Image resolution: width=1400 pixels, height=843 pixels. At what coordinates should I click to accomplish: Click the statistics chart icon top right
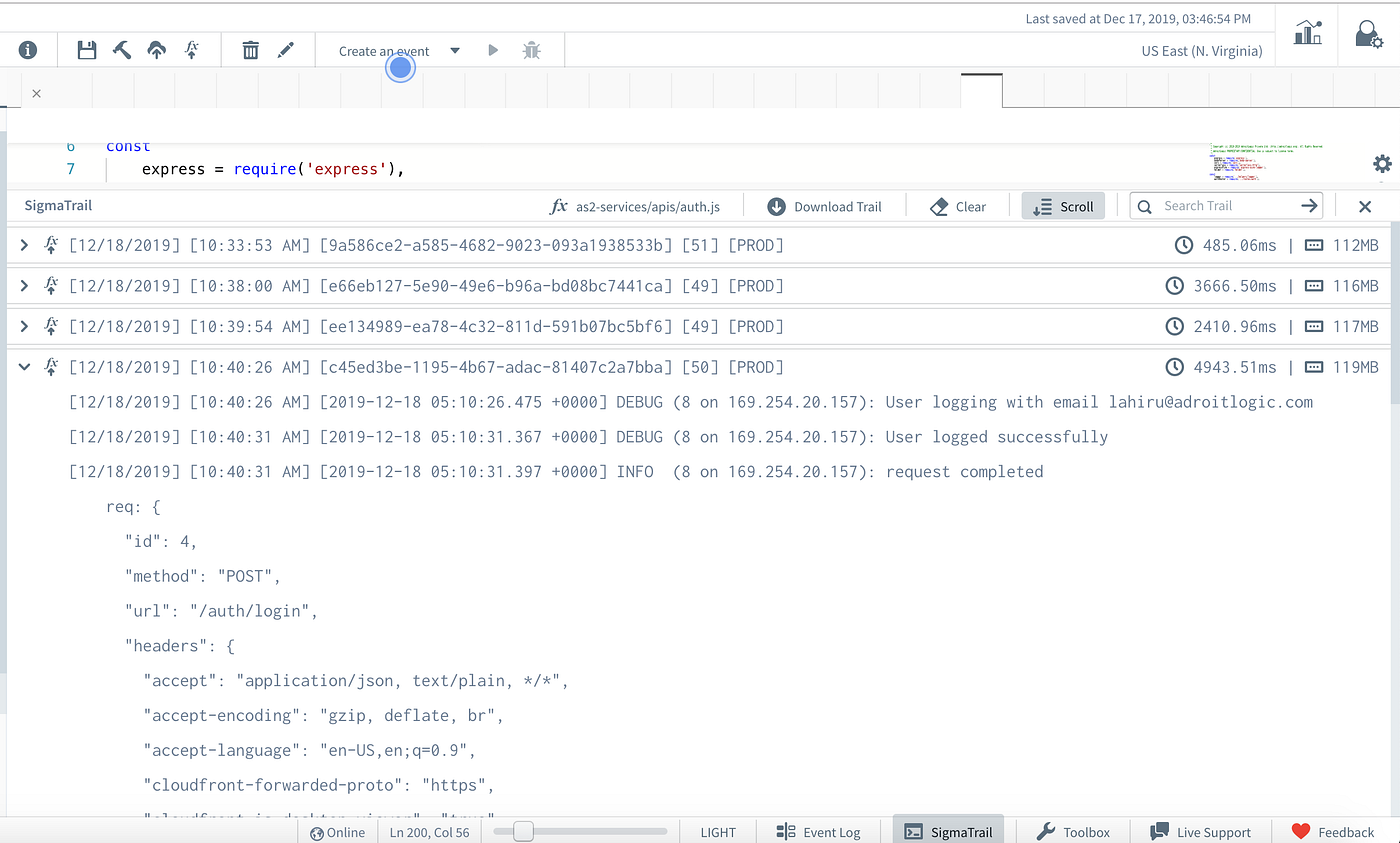coord(1307,33)
